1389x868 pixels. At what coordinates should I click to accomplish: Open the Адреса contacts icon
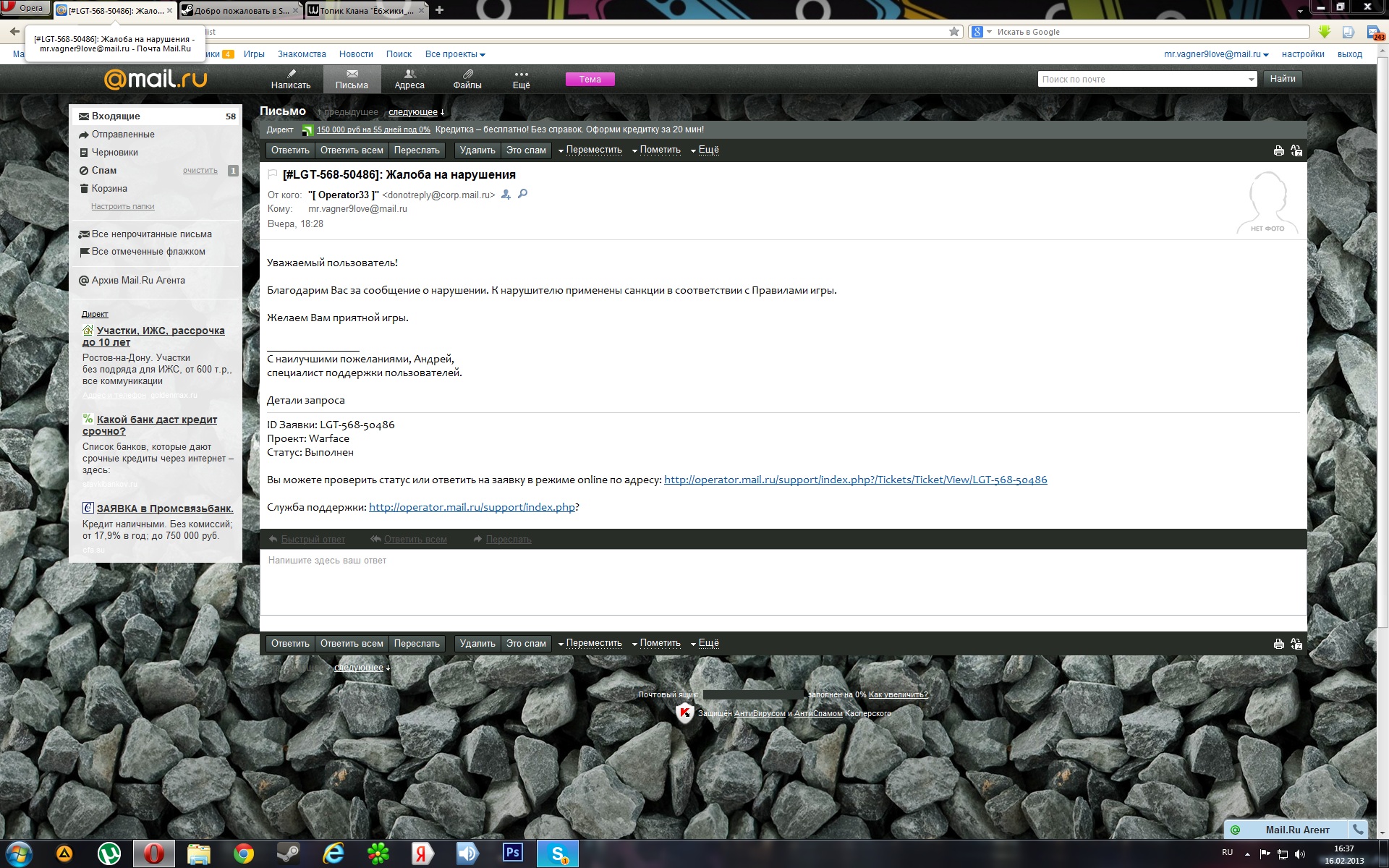409,79
